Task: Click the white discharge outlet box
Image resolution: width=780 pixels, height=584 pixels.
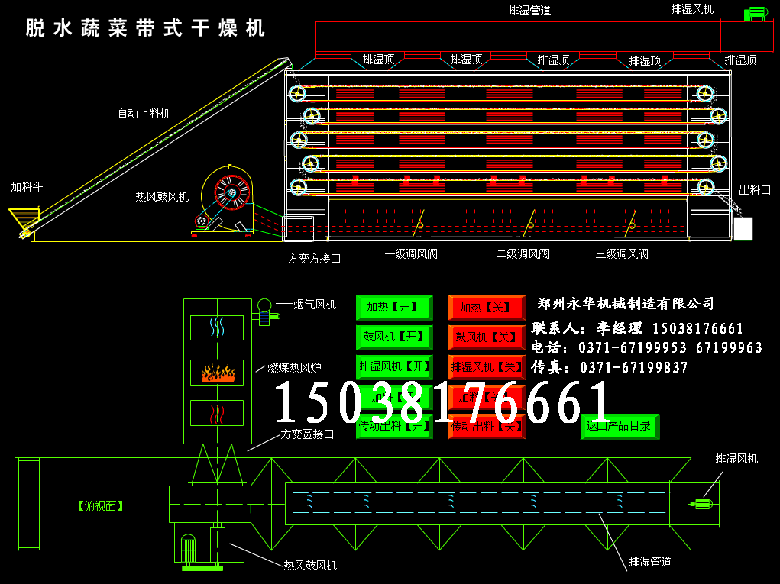Action: click(742, 228)
